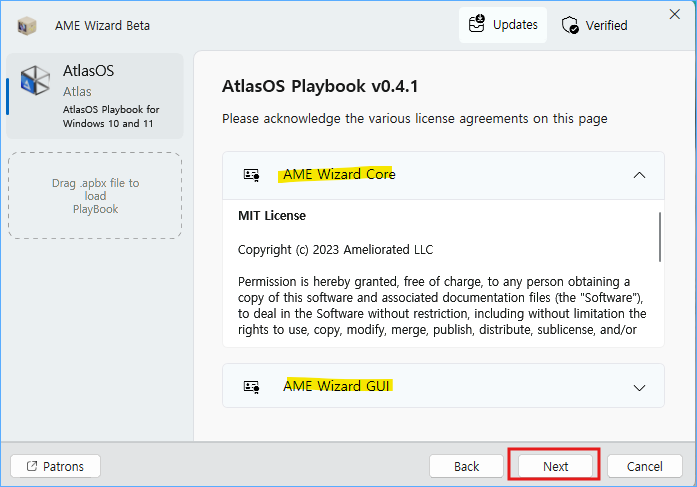Click the 'AtlasOS Playbook v0.4.1' title
This screenshot has height=487, width=697.
(320, 86)
